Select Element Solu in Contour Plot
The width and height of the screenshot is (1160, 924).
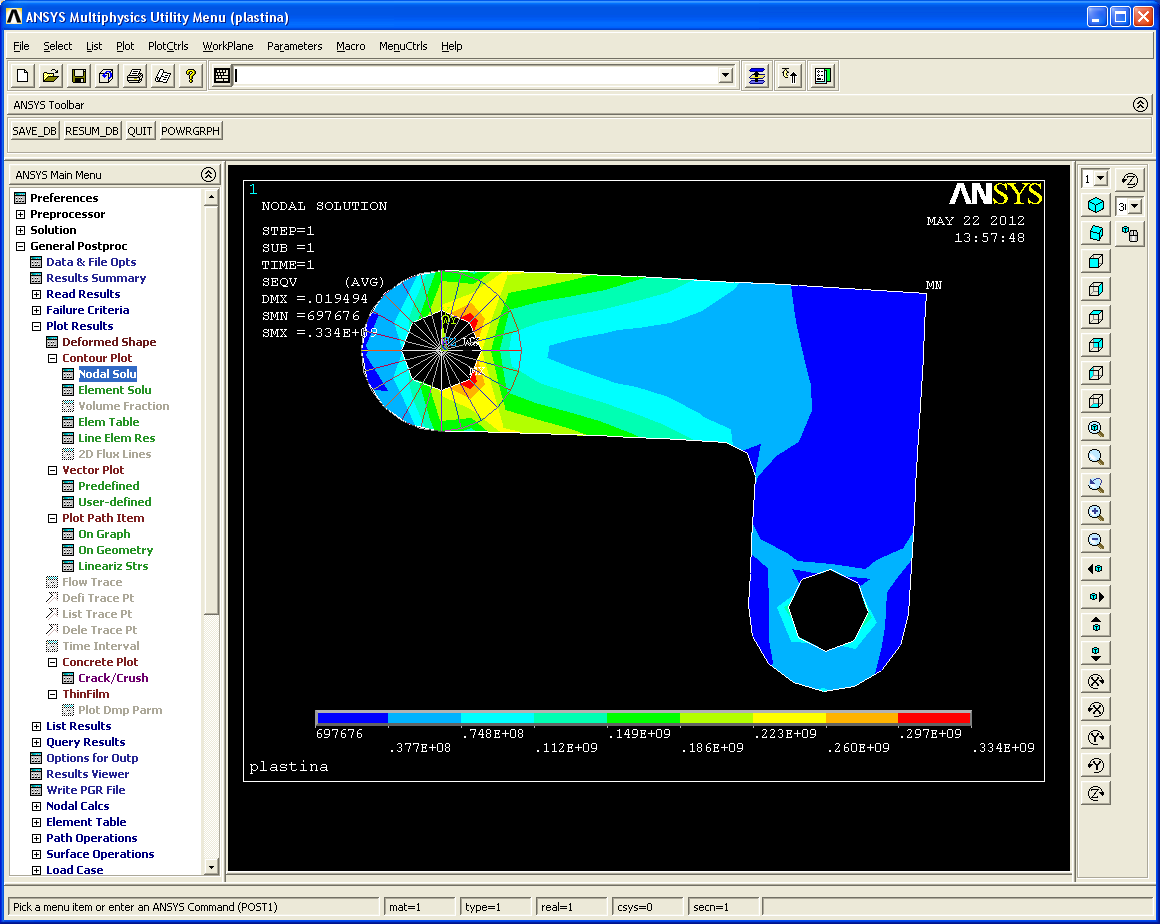(x=115, y=390)
